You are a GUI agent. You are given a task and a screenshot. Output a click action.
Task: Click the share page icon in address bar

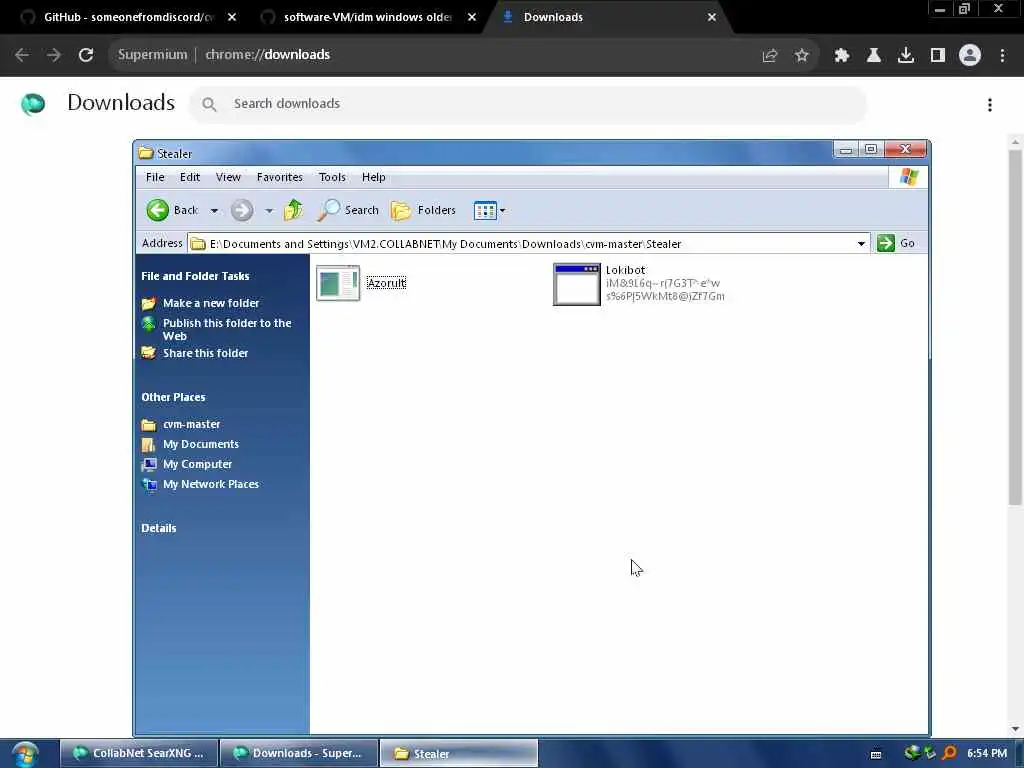click(770, 56)
